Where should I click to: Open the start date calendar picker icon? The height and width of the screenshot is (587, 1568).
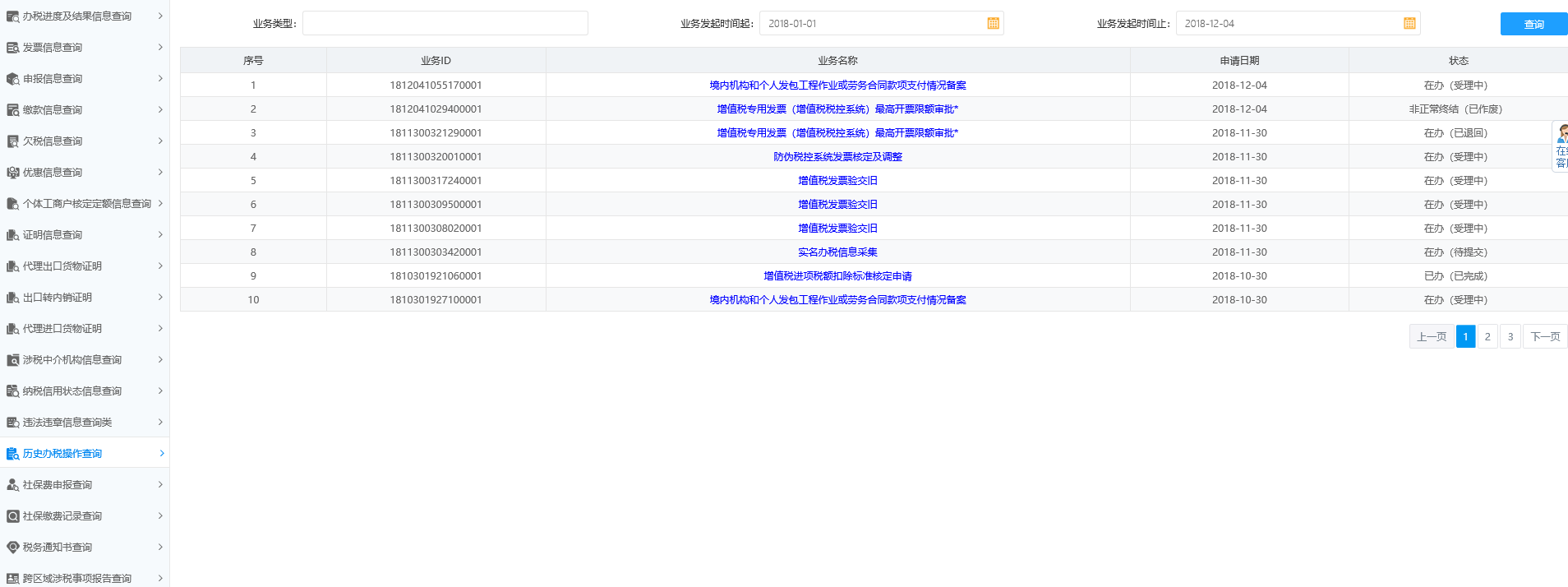click(x=993, y=24)
